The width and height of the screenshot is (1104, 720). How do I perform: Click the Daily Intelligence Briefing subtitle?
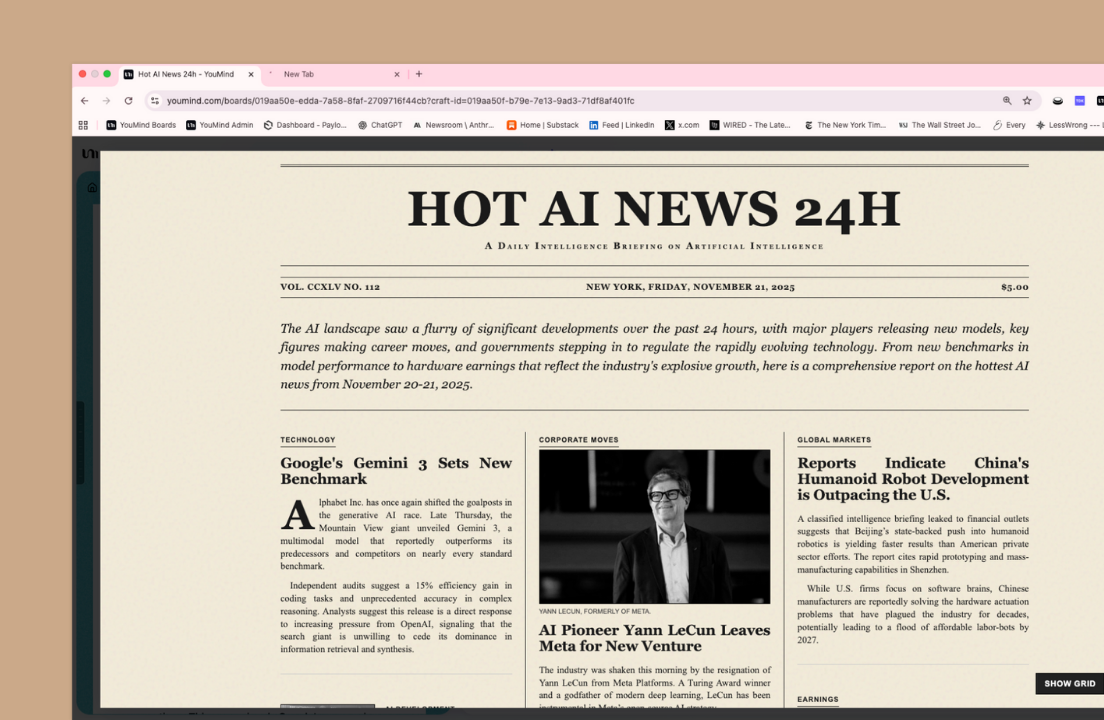[x=654, y=246]
